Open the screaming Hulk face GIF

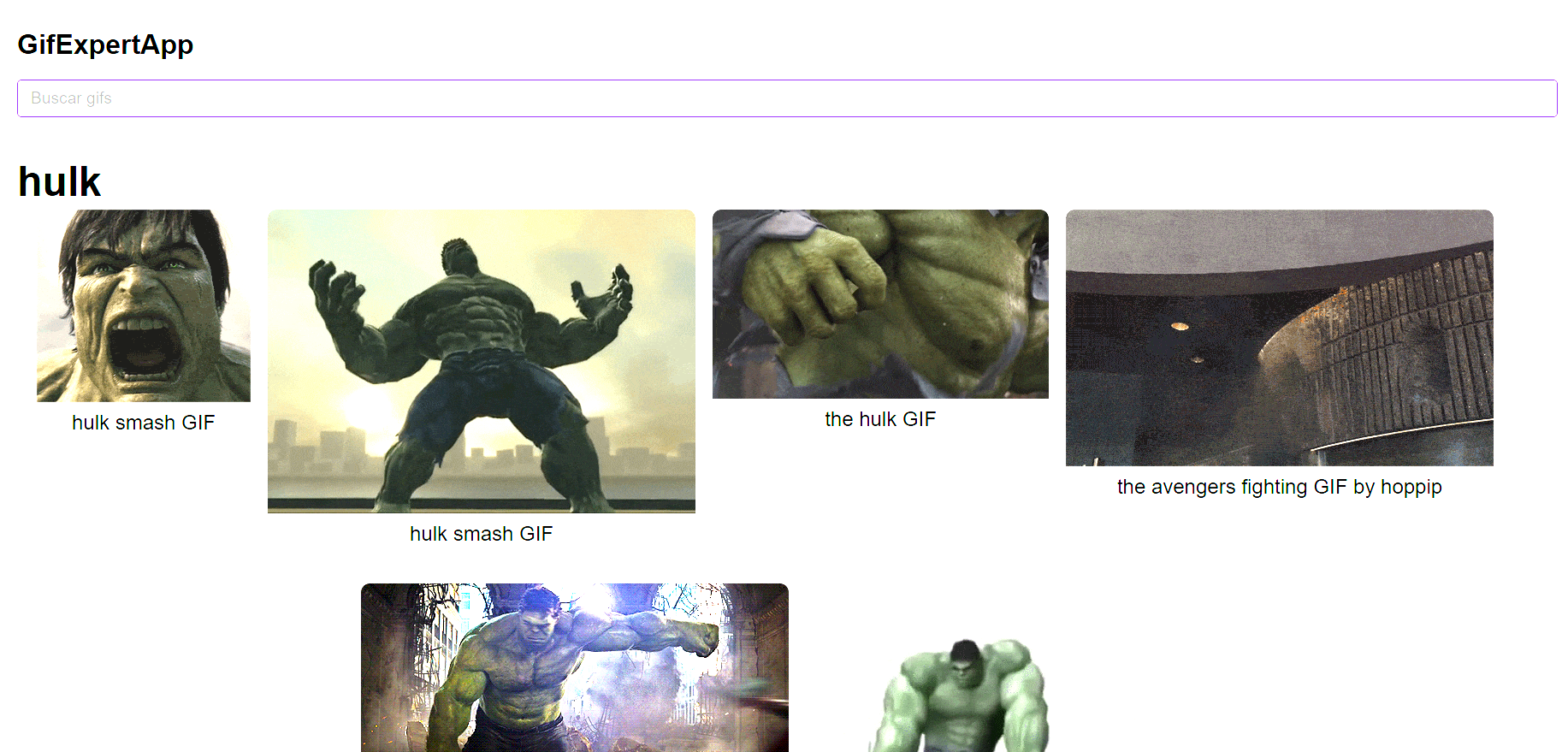pyautogui.click(x=144, y=305)
